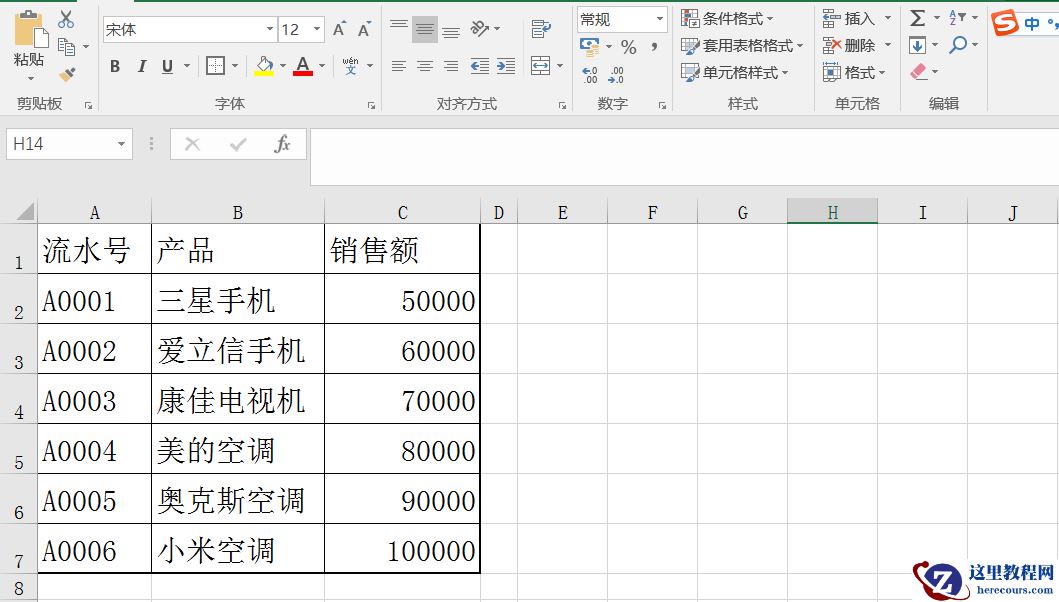1059x602 pixels.
Task: Click the AutoSum icon
Action: point(917,17)
